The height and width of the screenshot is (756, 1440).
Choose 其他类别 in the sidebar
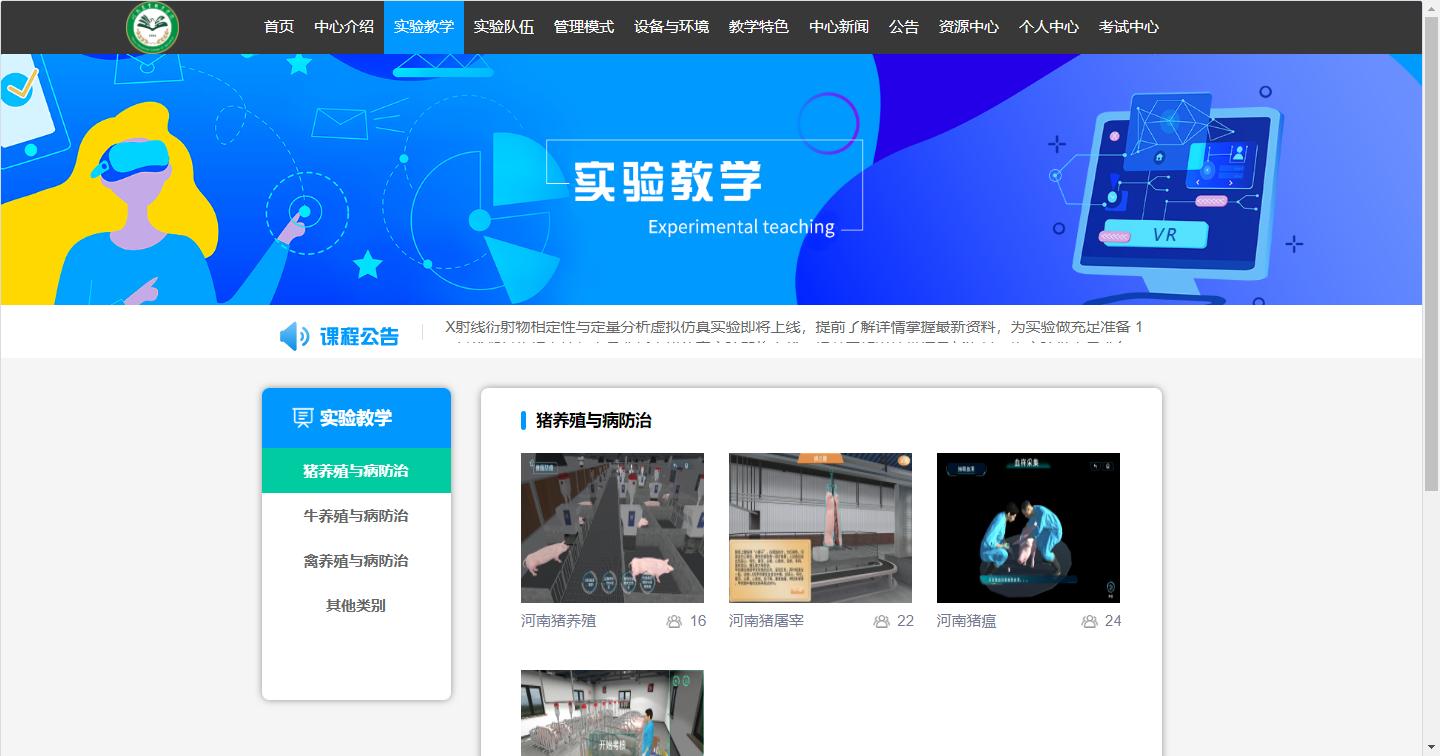(356, 606)
